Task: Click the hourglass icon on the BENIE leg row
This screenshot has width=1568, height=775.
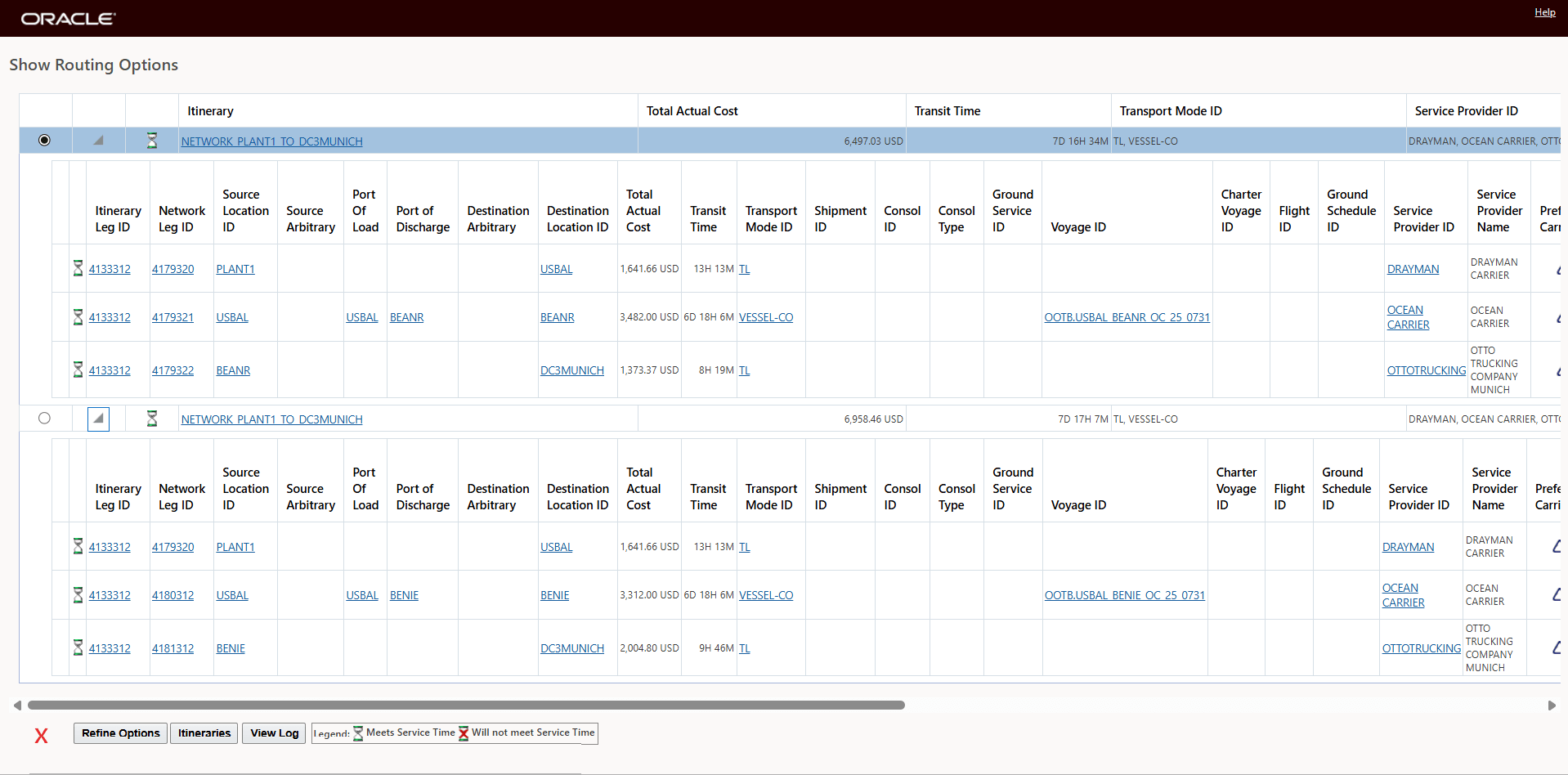Action: 77,595
